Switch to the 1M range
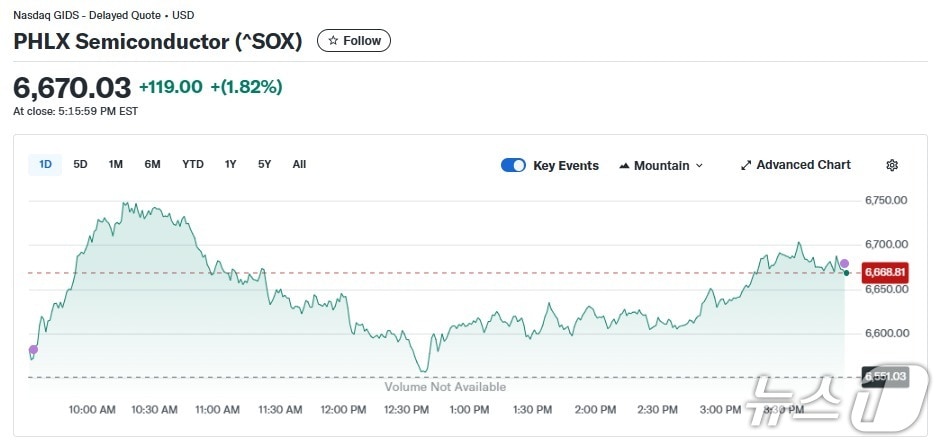 pos(116,164)
